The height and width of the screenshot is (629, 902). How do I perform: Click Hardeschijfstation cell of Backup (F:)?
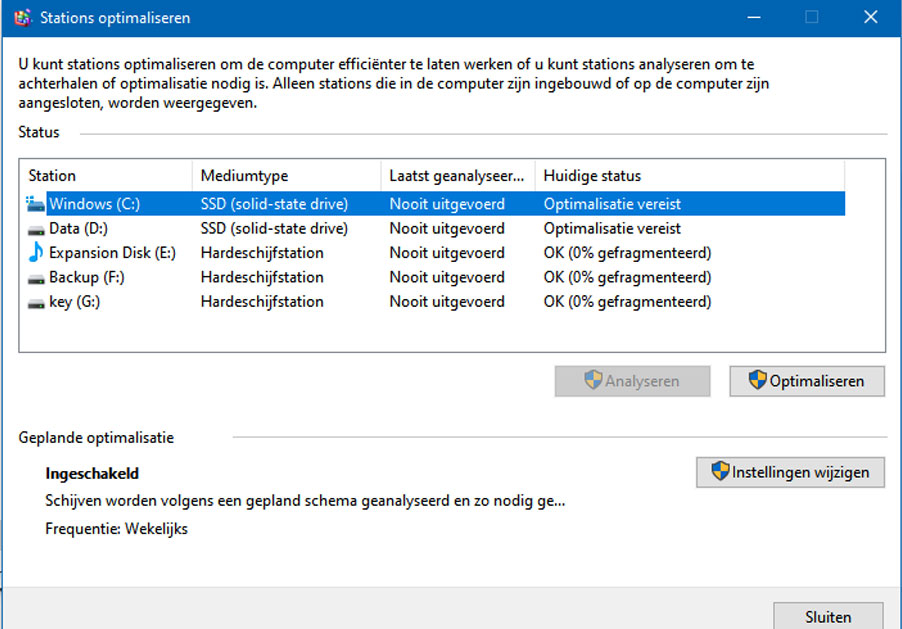[262, 277]
